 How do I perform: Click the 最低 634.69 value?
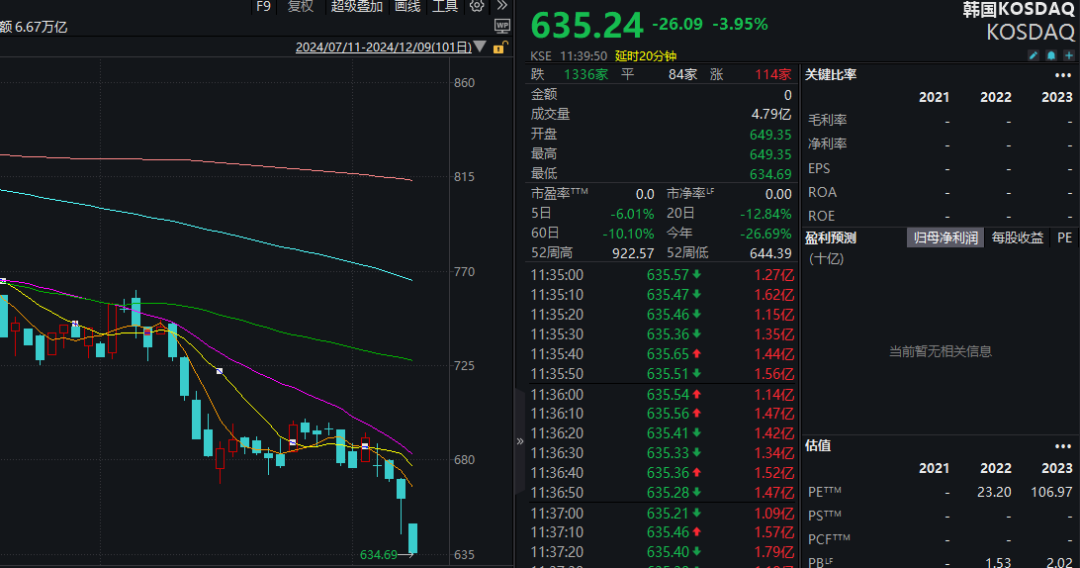click(771, 174)
